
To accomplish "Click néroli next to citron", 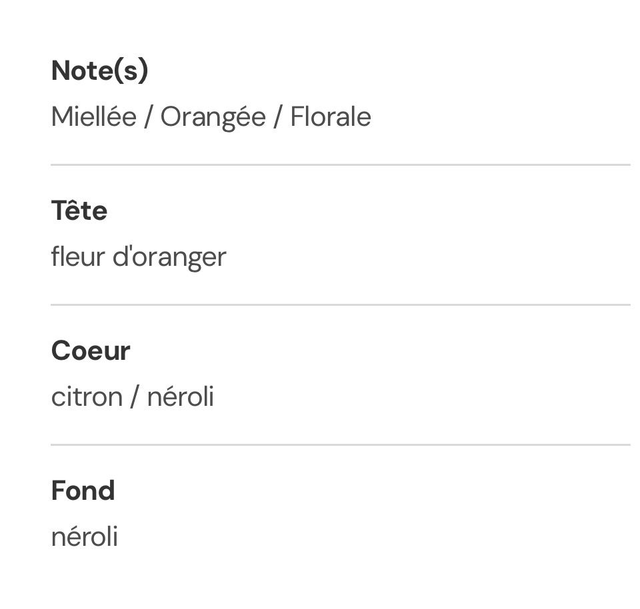I will click(180, 397).
